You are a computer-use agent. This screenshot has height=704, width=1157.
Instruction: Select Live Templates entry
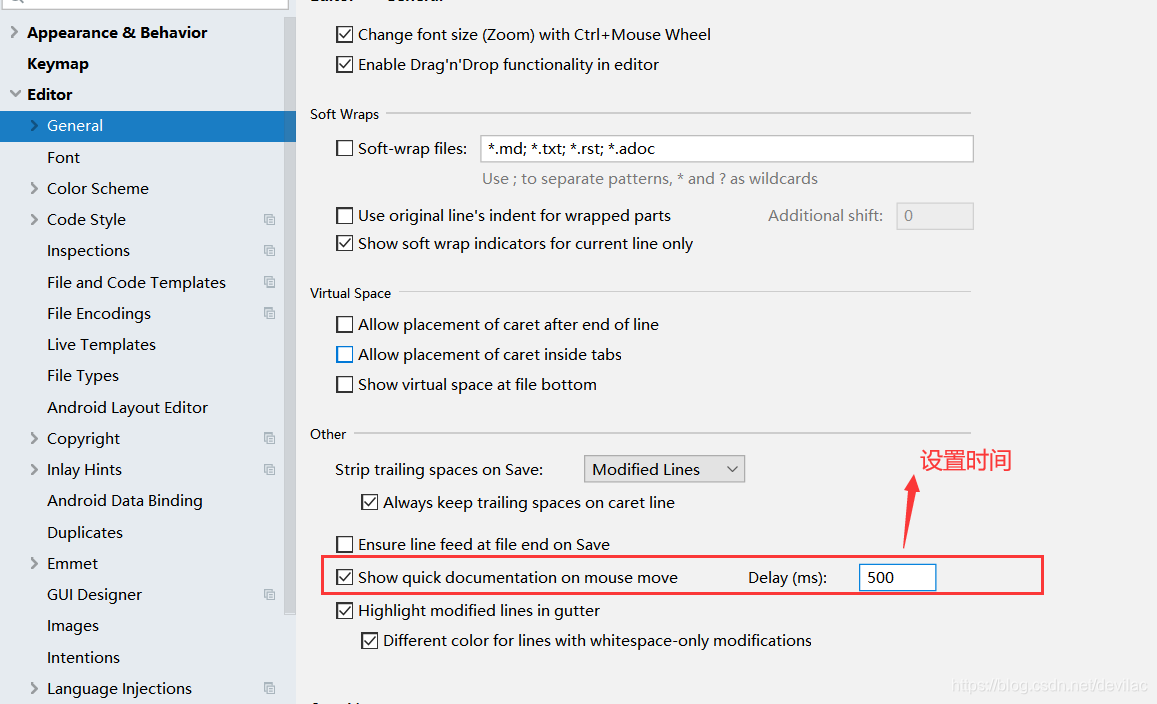pyautogui.click(x=101, y=345)
